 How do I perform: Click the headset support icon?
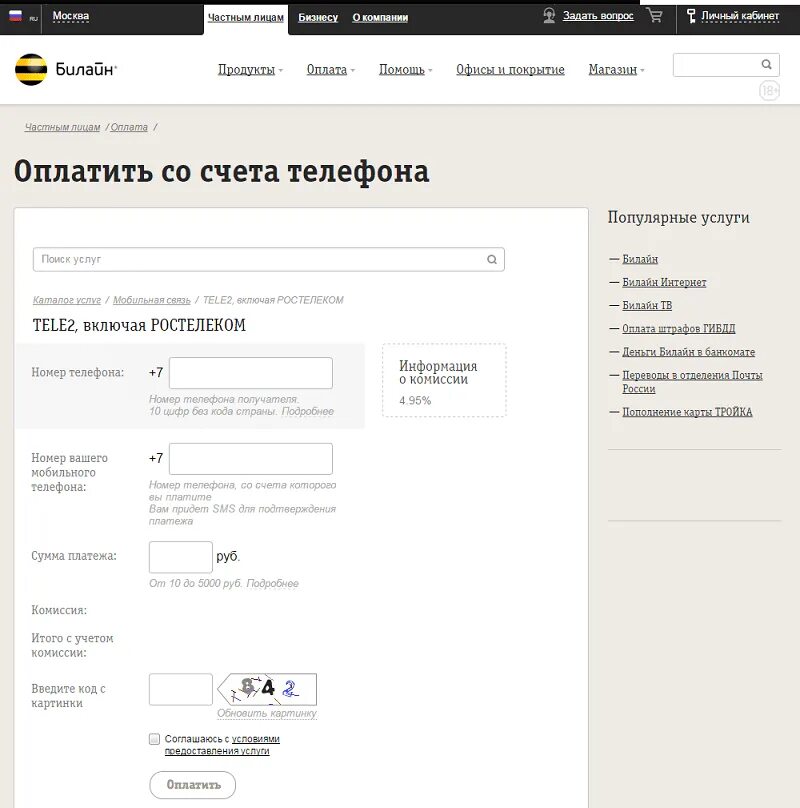point(549,15)
